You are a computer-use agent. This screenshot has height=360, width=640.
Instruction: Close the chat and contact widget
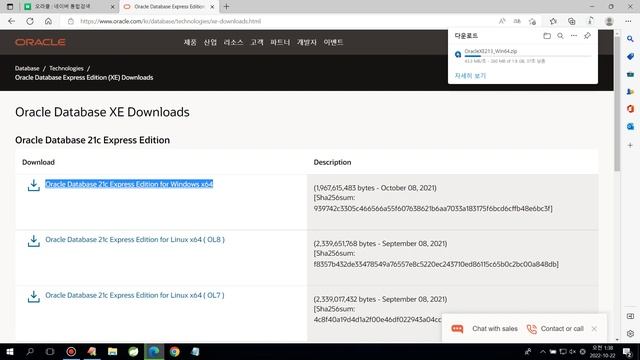pos(594,329)
